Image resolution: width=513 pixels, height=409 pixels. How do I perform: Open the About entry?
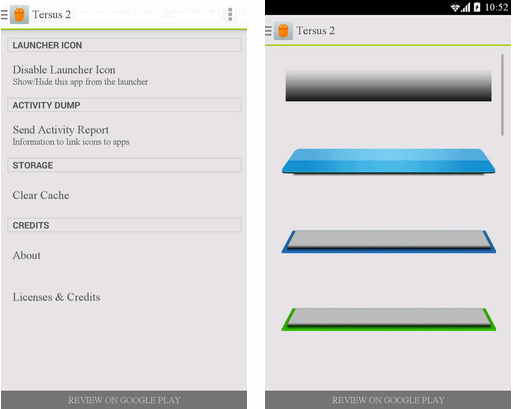click(124, 255)
